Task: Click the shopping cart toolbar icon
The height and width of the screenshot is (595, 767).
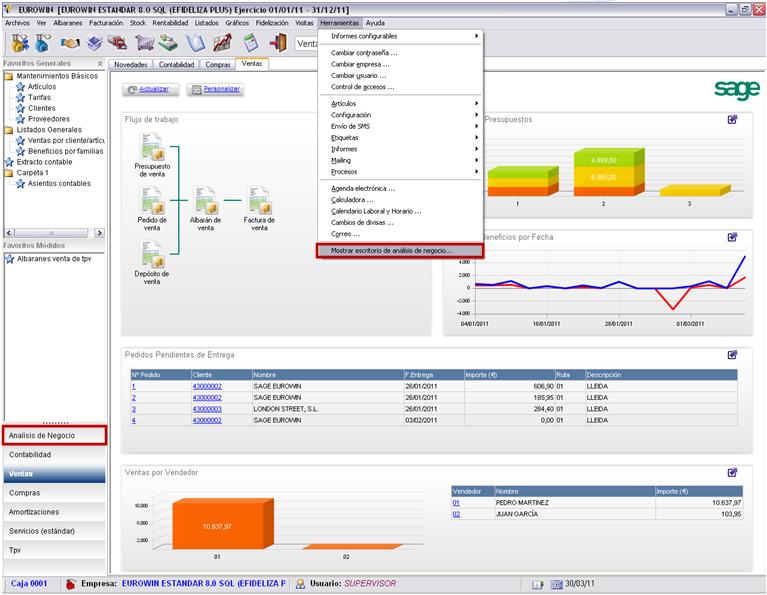Action: [x=144, y=43]
